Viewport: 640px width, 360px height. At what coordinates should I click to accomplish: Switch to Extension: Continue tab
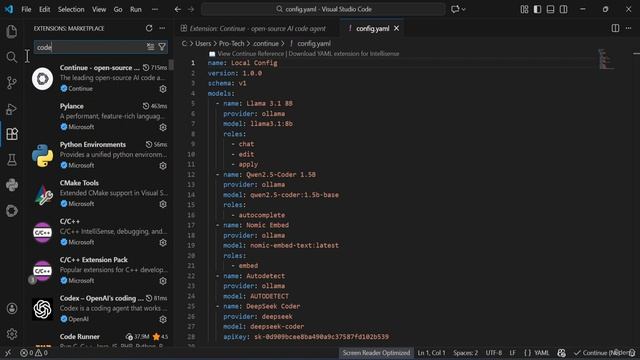coord(258,28)
